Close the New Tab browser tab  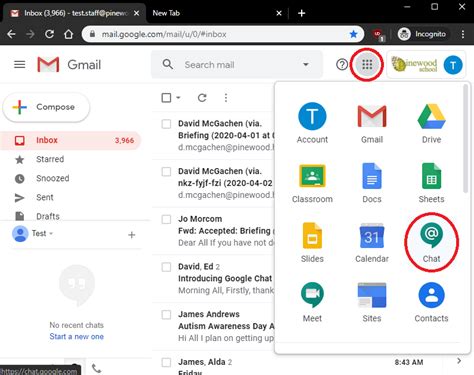pos(279,13)
